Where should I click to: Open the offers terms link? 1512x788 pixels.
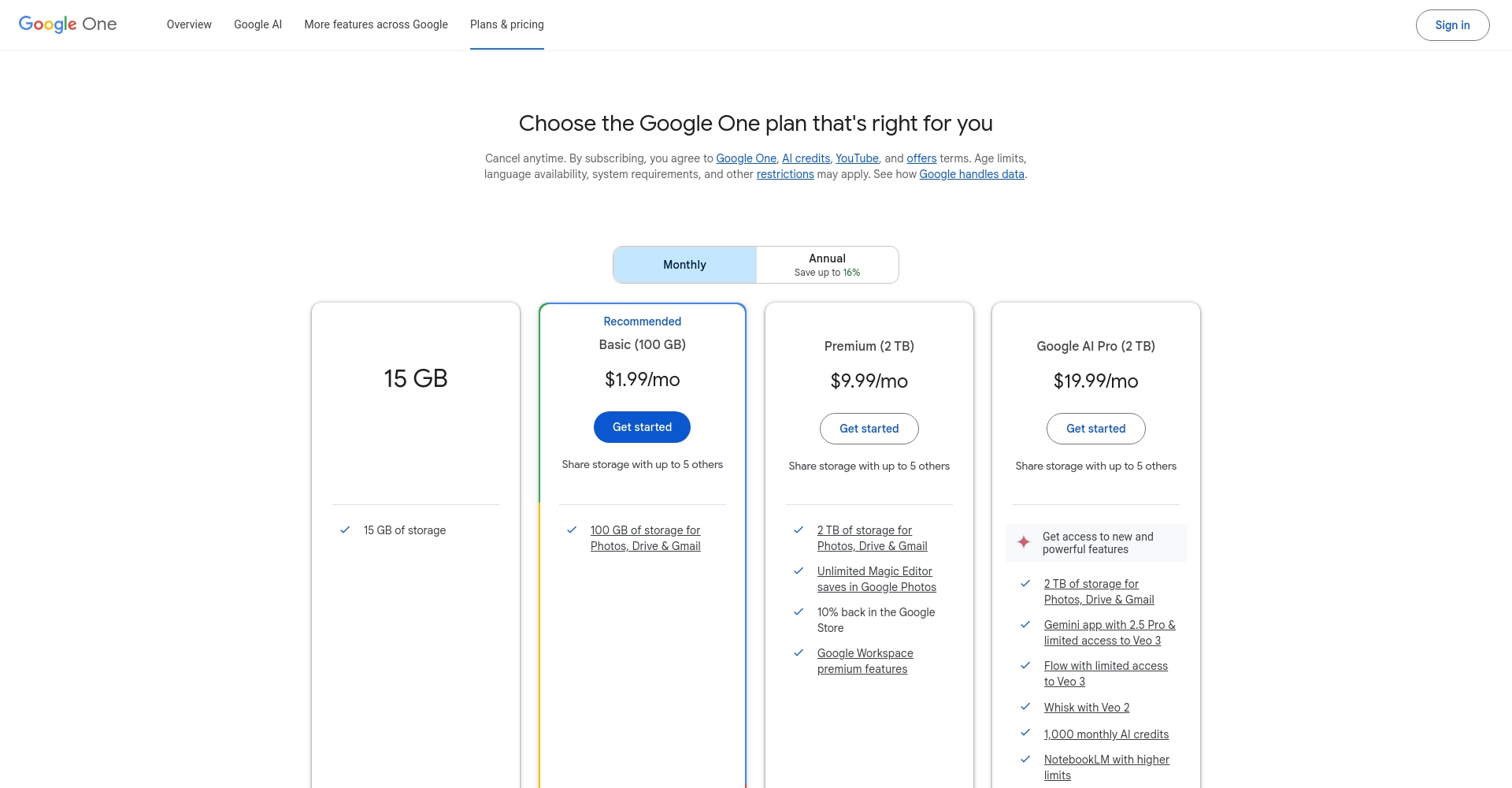click(x=921, y=158)
